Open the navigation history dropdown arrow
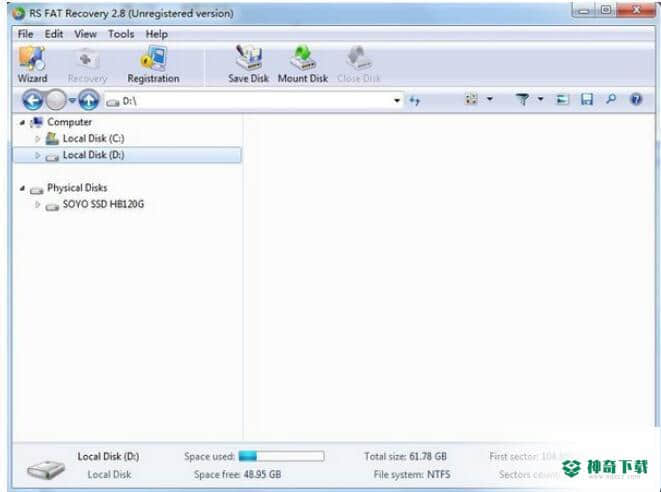Image resolution: width=661 pixels, height=492 pixels. pyautogui.click(x=72, y=100)
